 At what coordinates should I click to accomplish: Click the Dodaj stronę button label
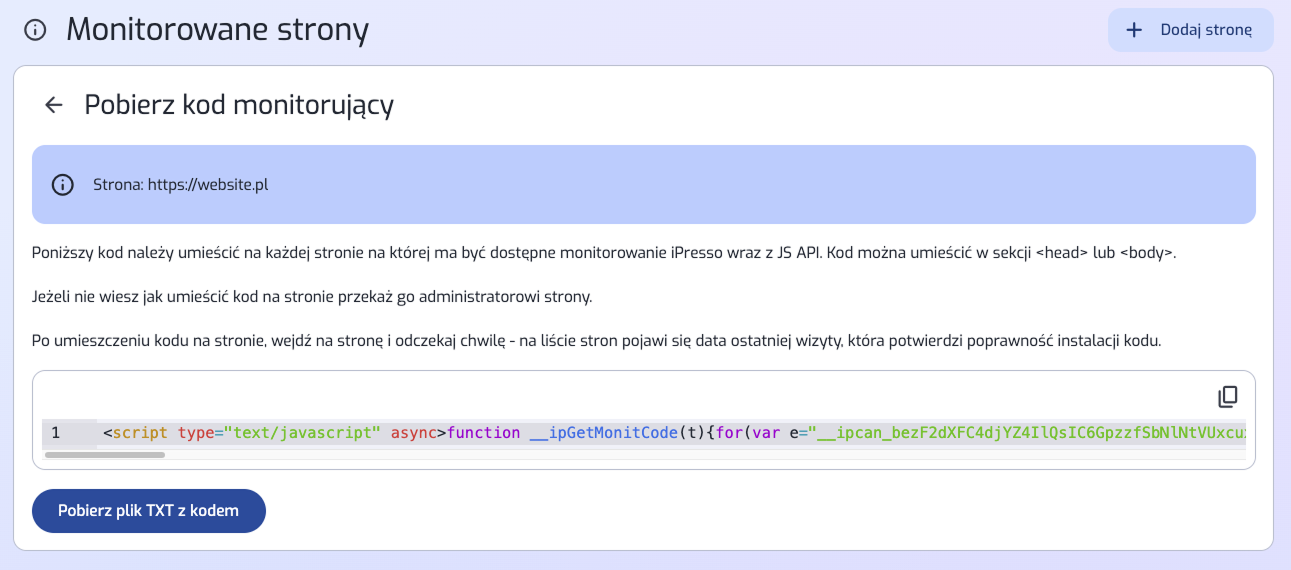[1206, 30]
